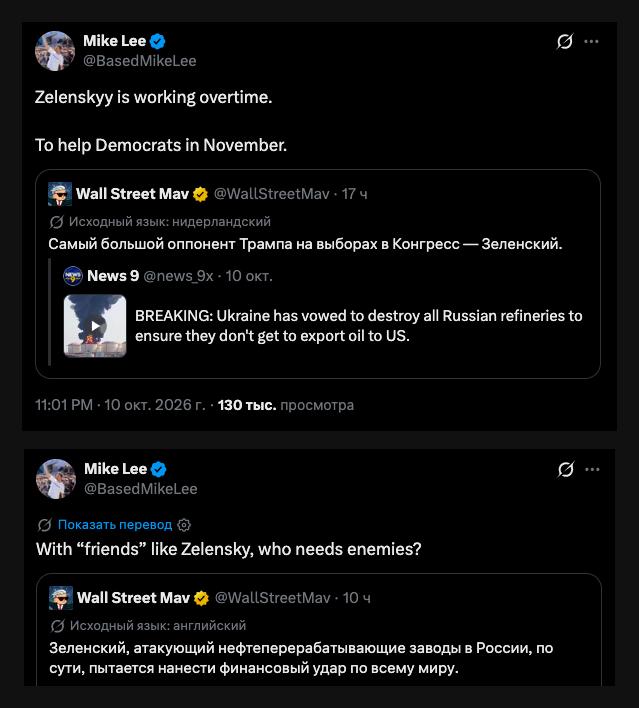Viewport: 639px width, 708px height.
Task: Click the blue verified badge in the first tweet
Action: click(x=158, y=41)
